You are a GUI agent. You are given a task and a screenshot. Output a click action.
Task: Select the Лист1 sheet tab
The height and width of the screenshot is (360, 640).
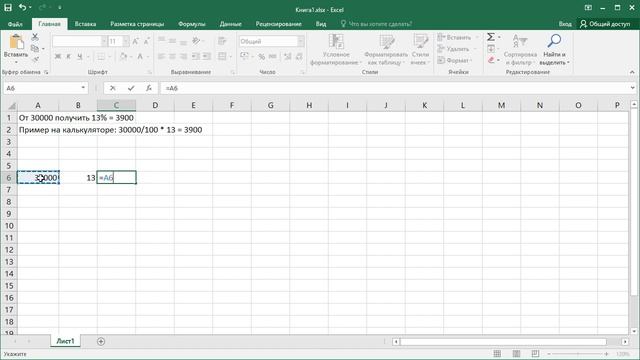(65, 341)
